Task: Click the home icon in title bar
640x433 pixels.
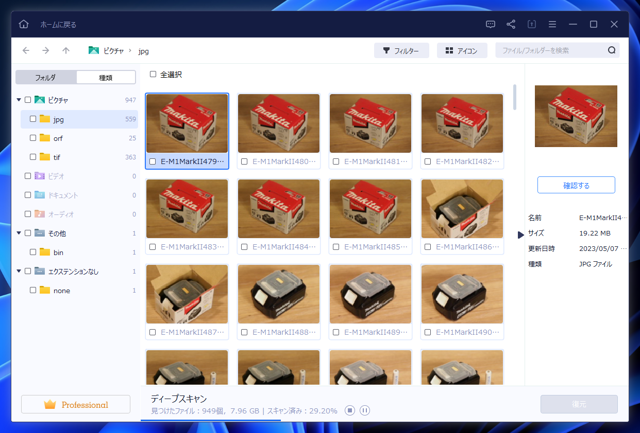Action: coord(24,24)
